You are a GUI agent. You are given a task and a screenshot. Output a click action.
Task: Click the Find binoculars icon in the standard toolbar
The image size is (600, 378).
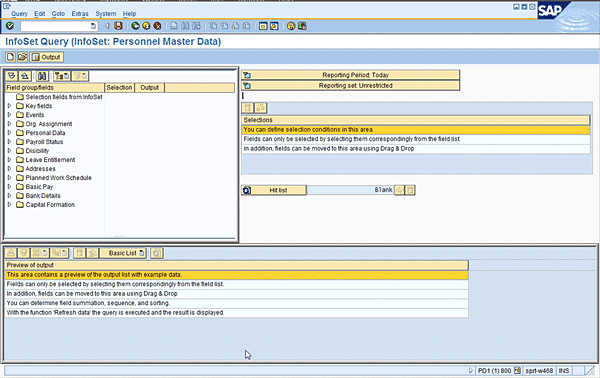185,26
